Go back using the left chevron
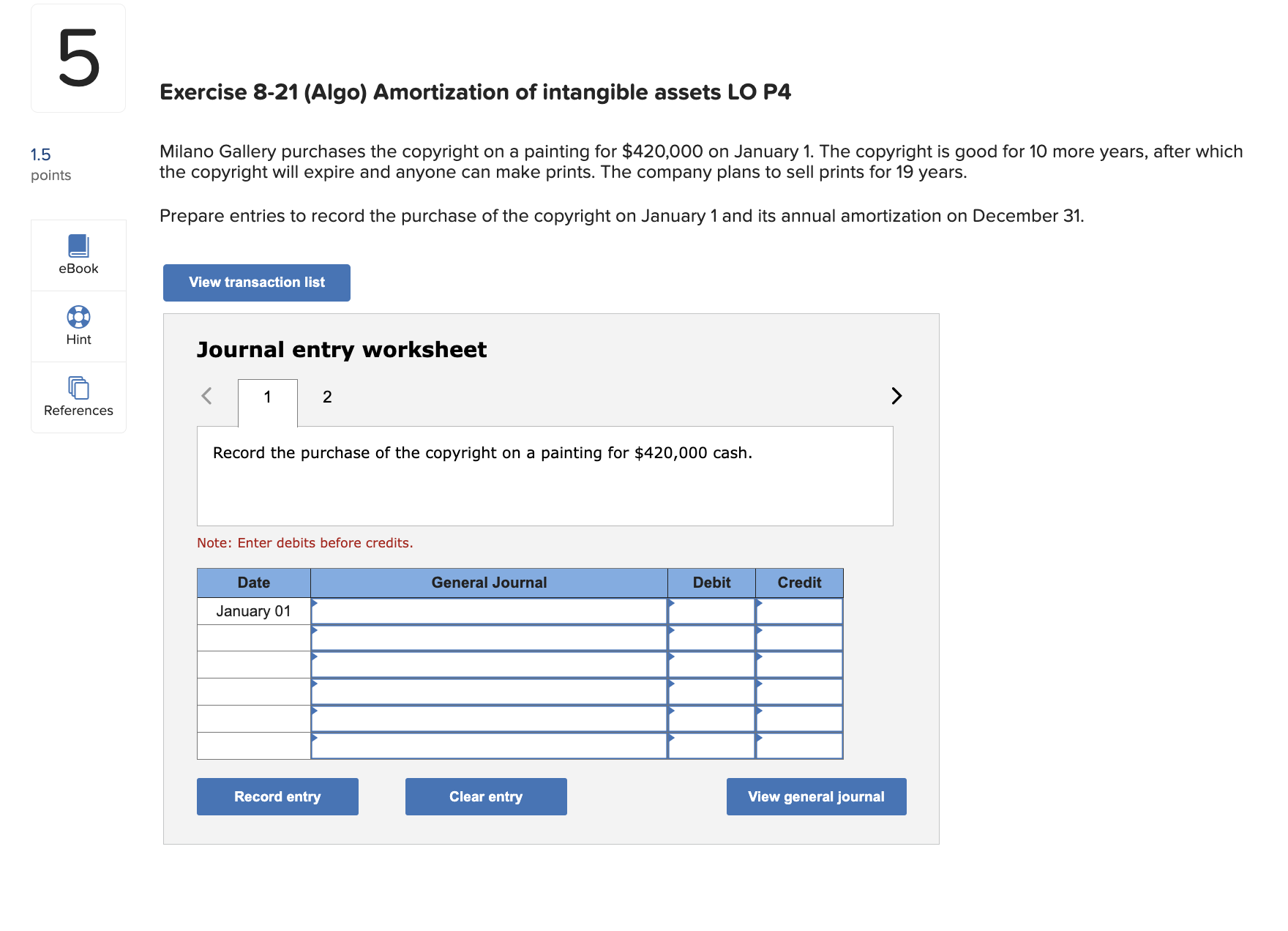1288x931 pixels. point(206,395)
